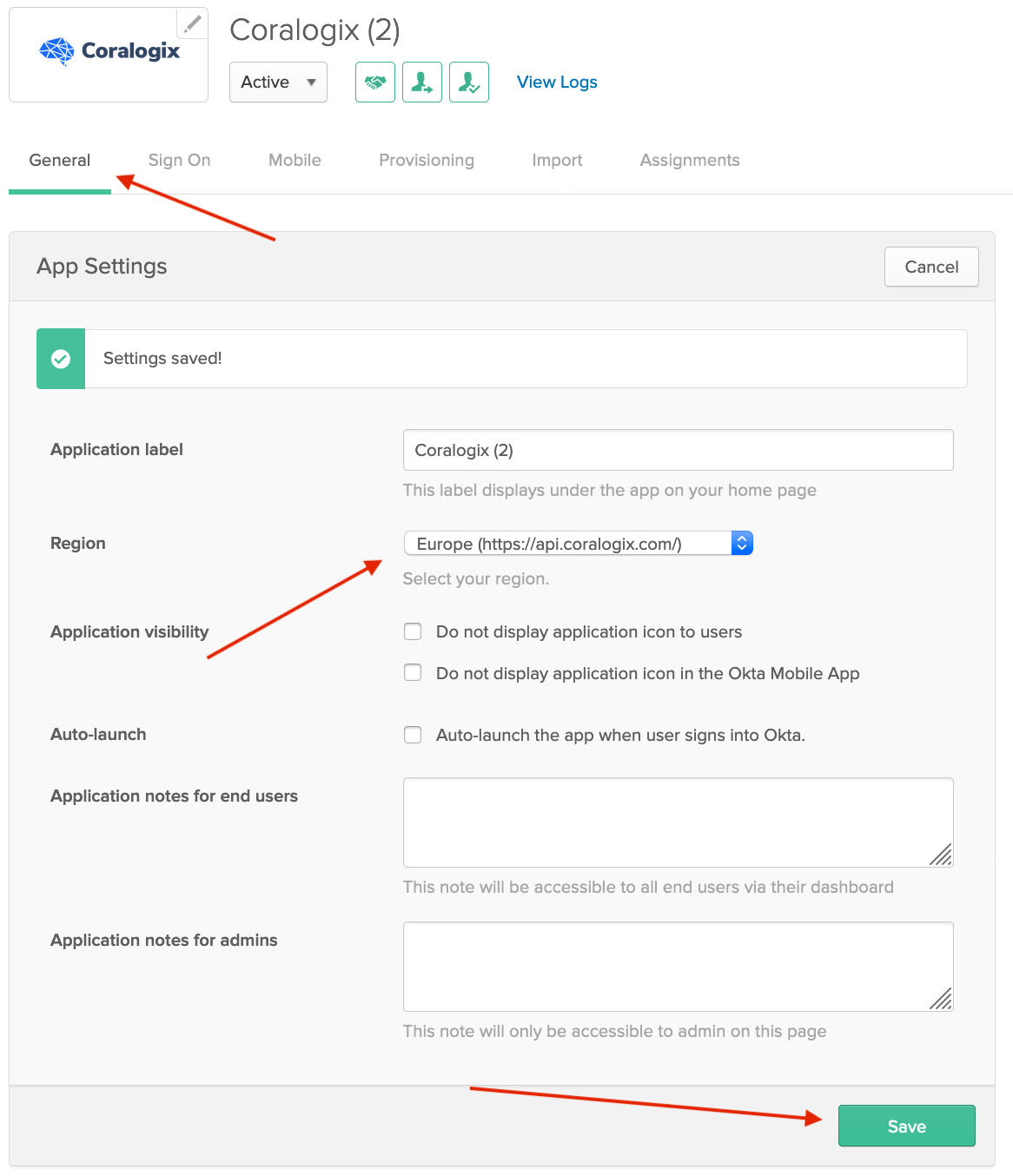Screen dimensions: 1013x1176
Task: Click 'This label displays under the app' hint
Action: click(610, 490)
